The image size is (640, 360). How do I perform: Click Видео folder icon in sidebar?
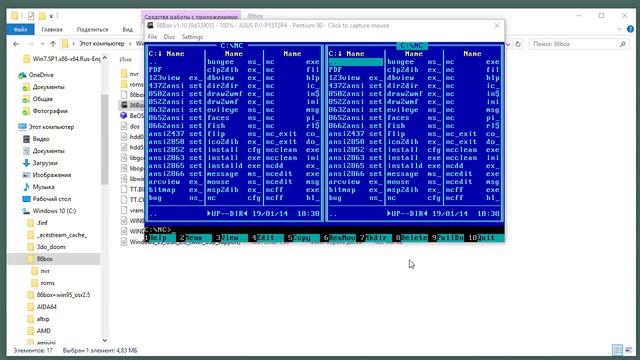(x=26, y=139)
